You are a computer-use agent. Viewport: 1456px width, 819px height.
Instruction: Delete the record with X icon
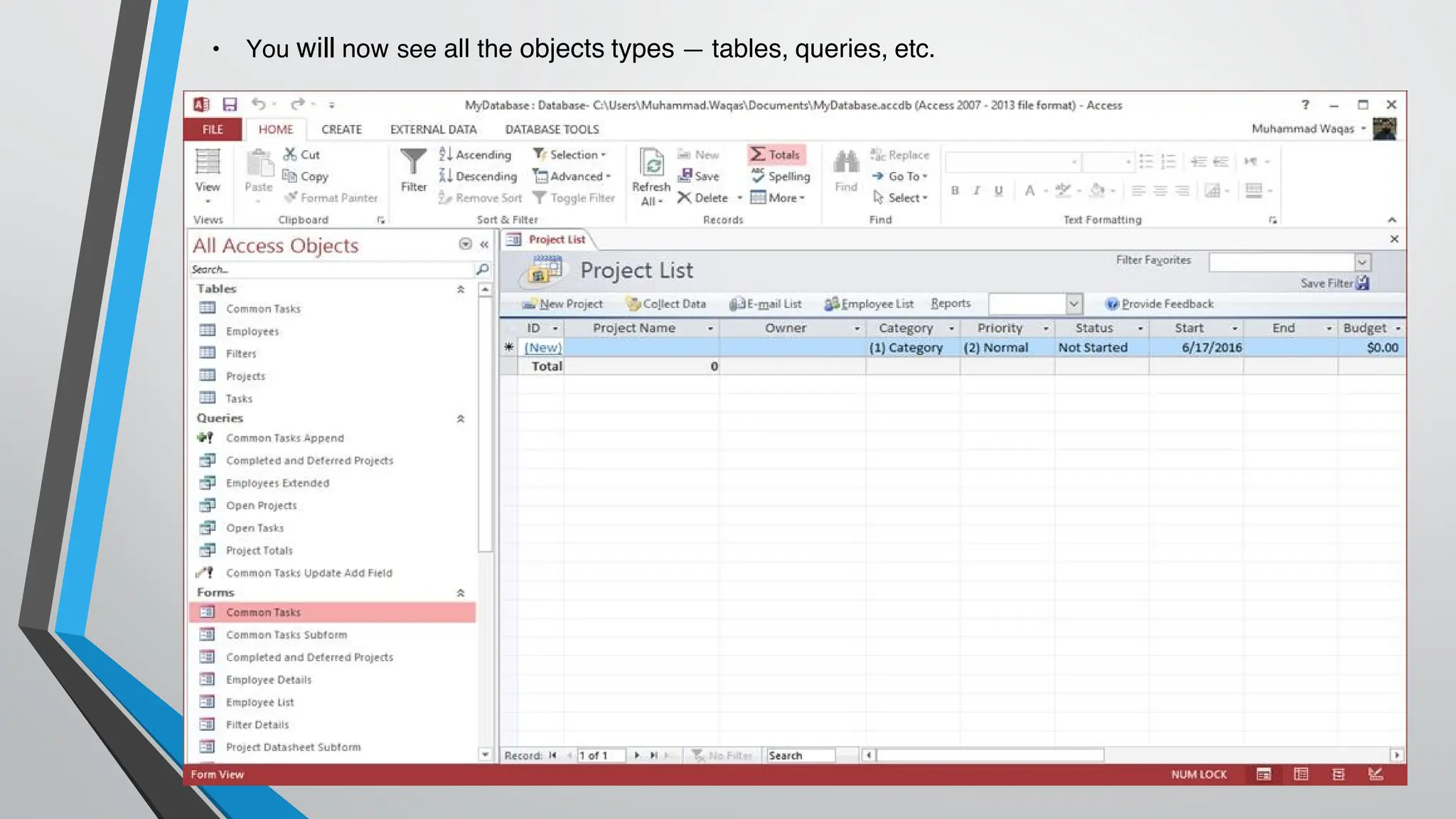coord(702,198)
